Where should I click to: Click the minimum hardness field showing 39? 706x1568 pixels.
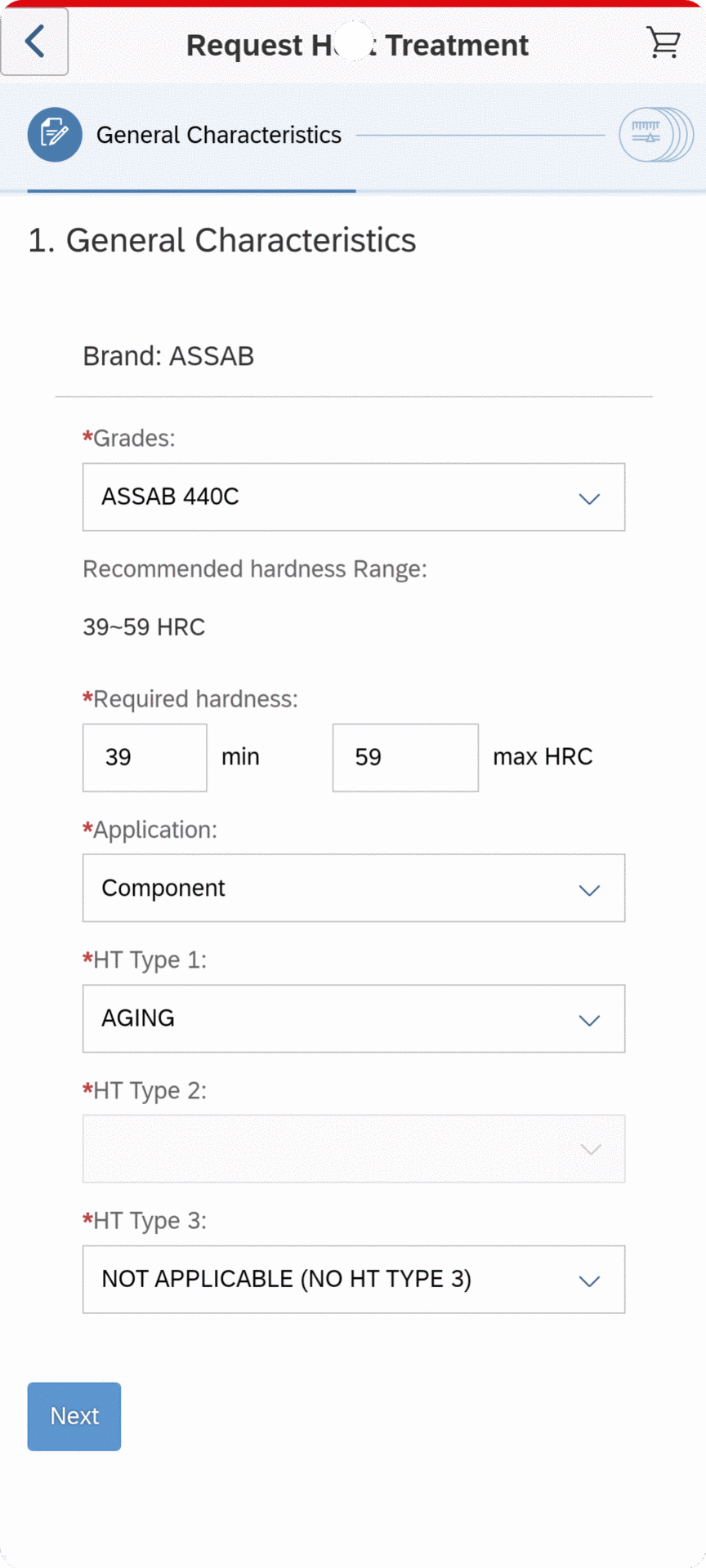(x=145, y=758)
